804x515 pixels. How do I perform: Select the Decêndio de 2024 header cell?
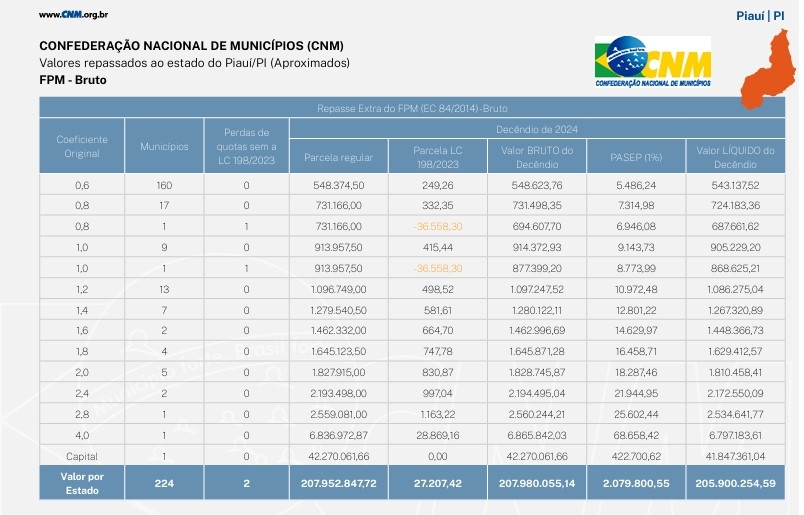tap(537, 129)
